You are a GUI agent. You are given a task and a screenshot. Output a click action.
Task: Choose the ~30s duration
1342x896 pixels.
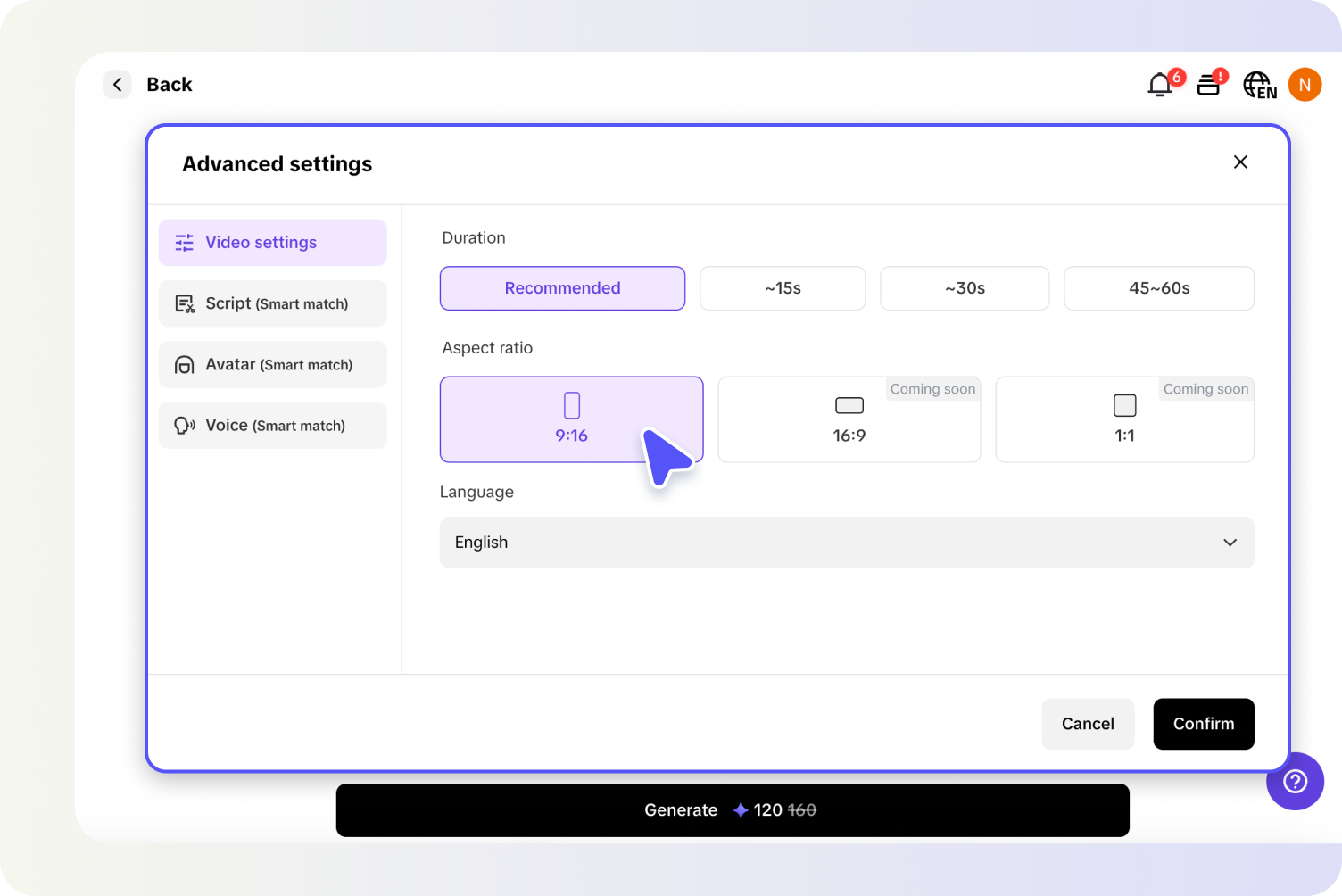point(965,288)
